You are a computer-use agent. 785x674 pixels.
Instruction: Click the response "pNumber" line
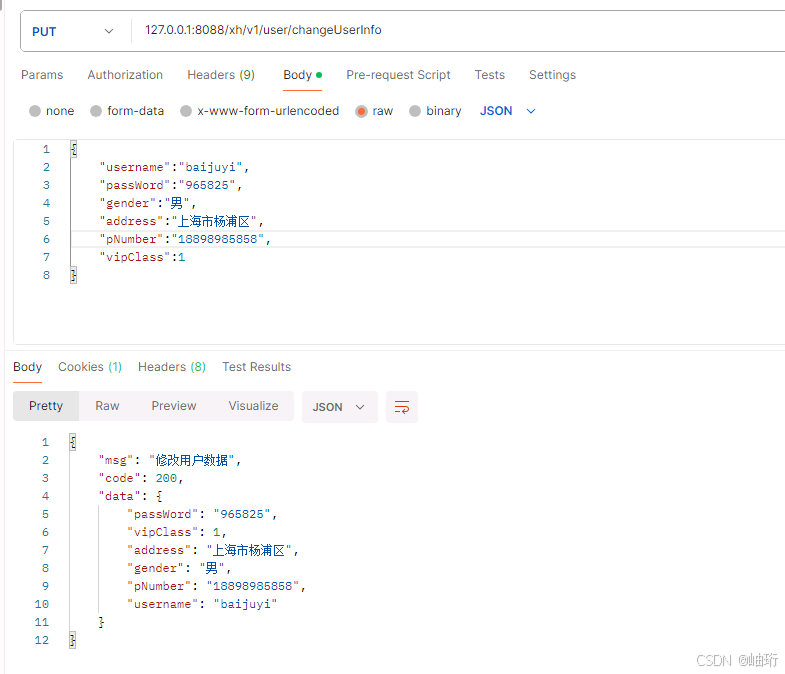click(216, 586)
